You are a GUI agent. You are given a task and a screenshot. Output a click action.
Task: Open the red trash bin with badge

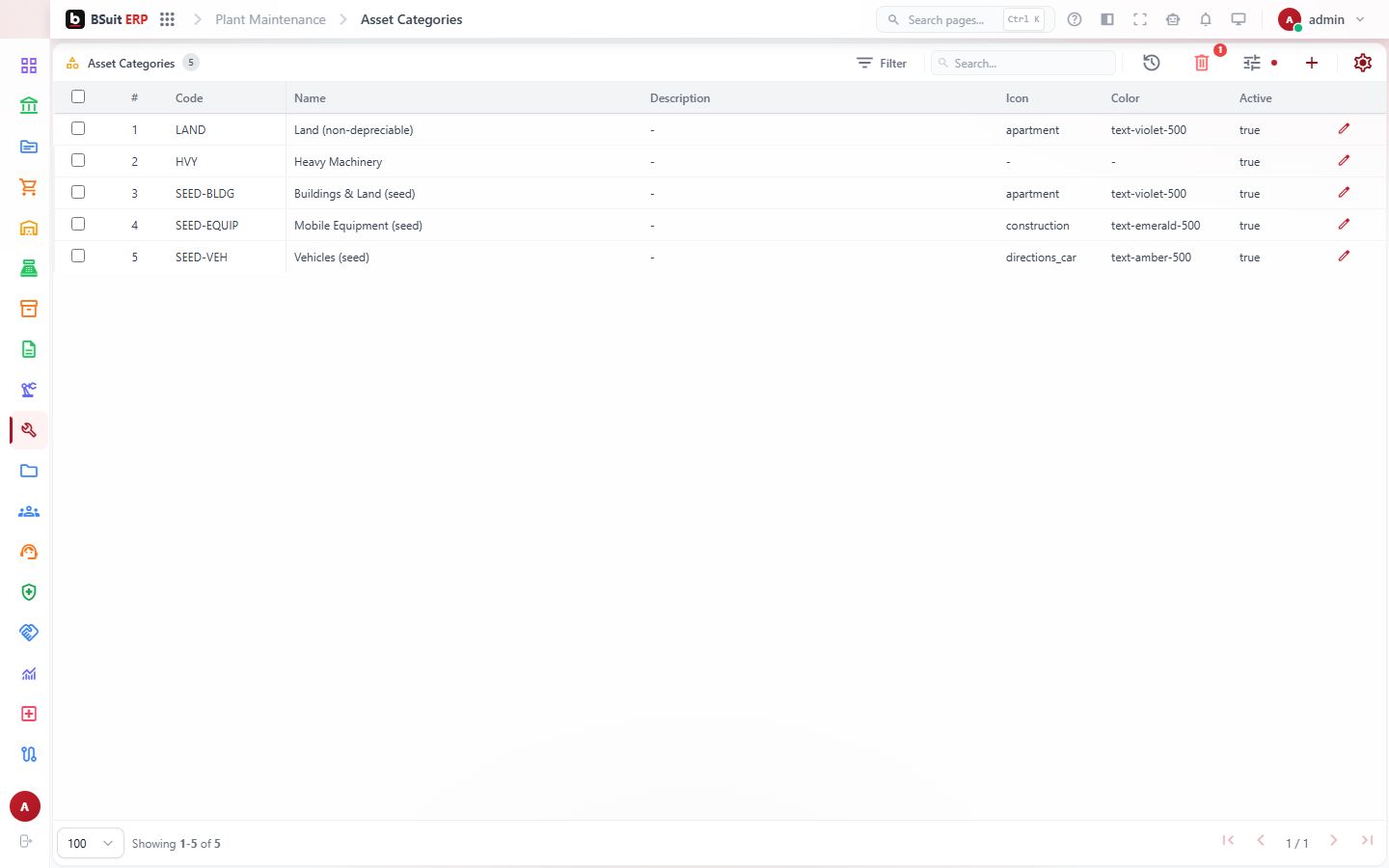(x=1202, y=63)
